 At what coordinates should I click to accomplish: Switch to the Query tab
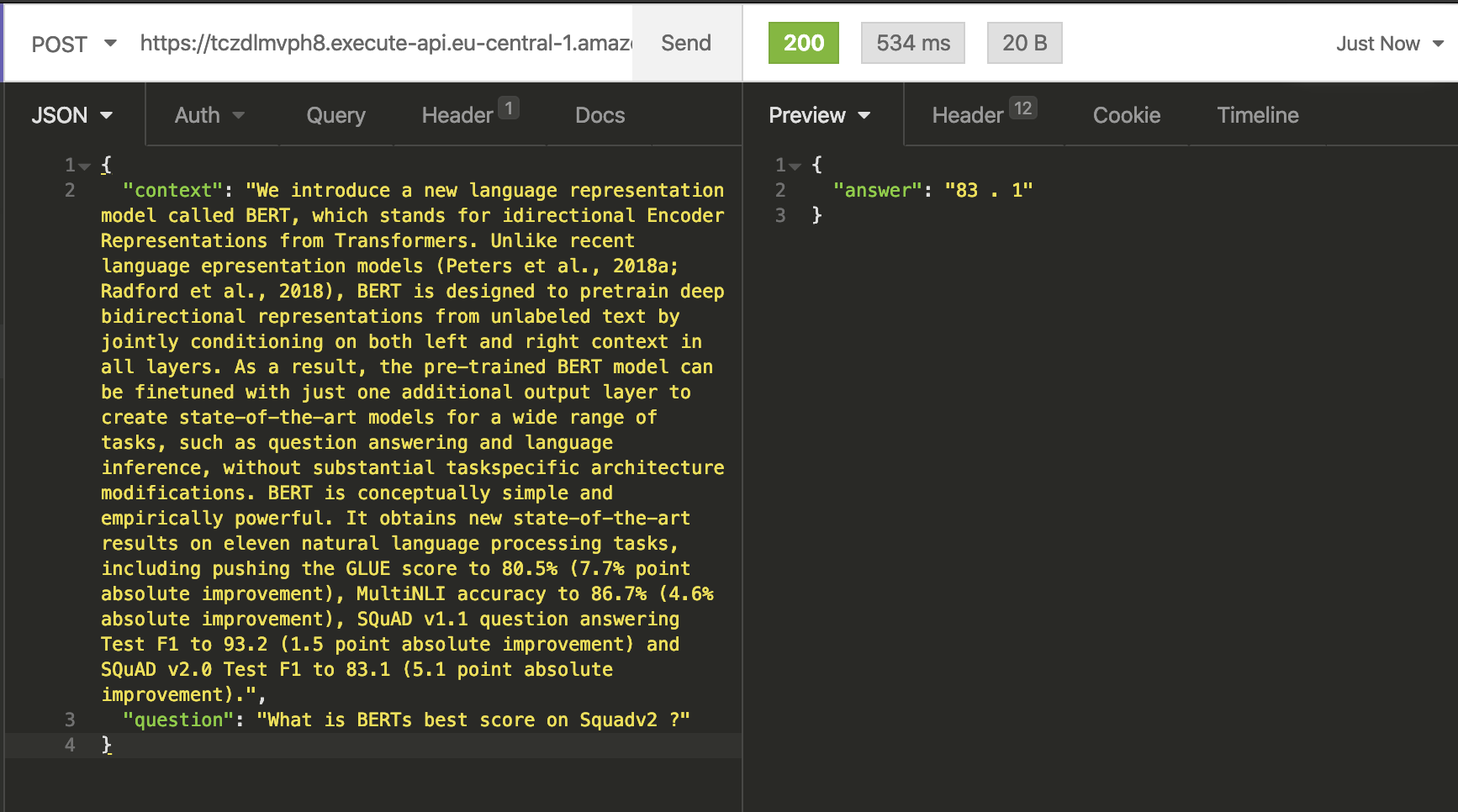pos(335,115)
